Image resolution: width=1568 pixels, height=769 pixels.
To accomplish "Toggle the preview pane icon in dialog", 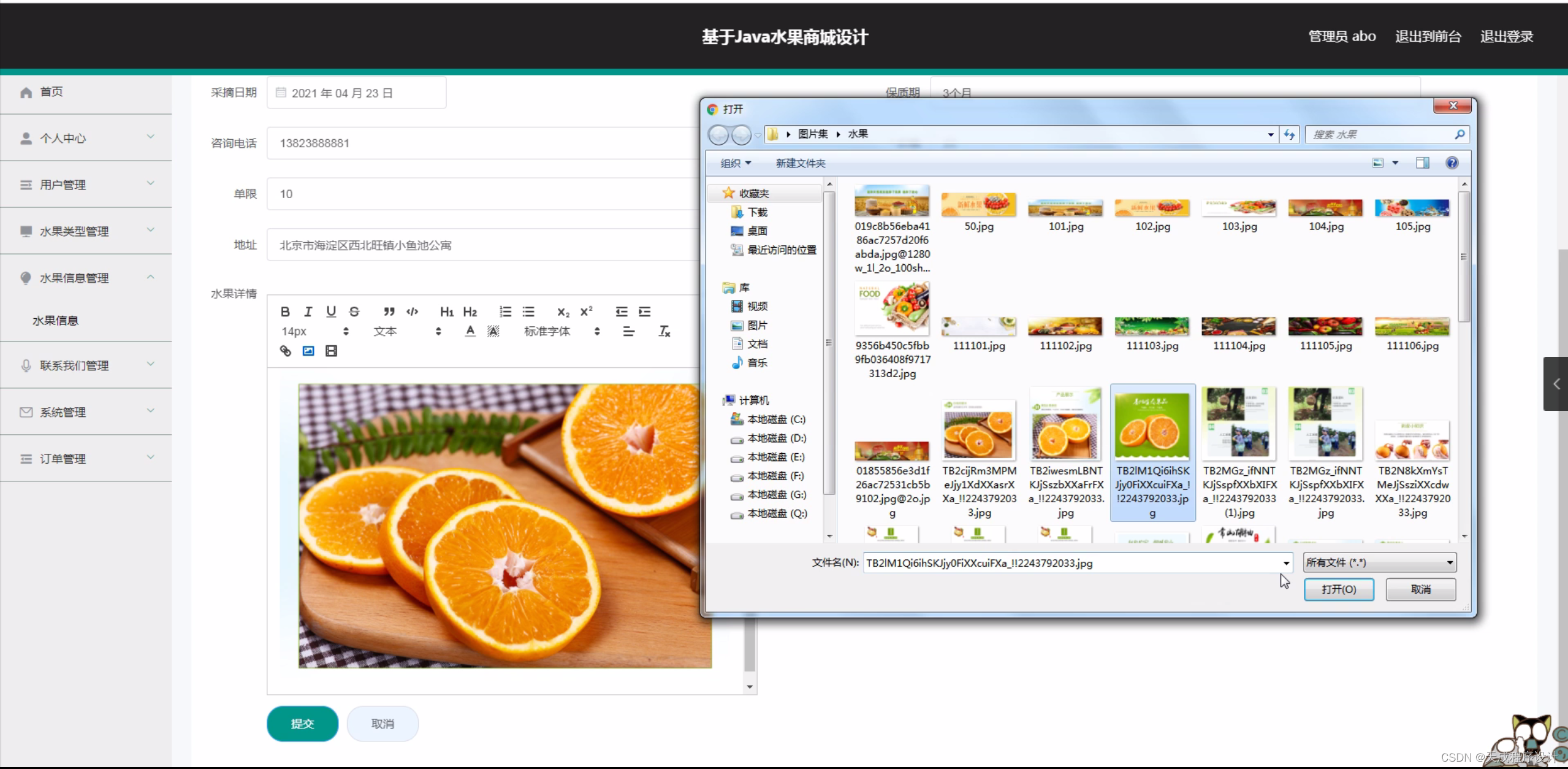I will [x=1422, y=163].
